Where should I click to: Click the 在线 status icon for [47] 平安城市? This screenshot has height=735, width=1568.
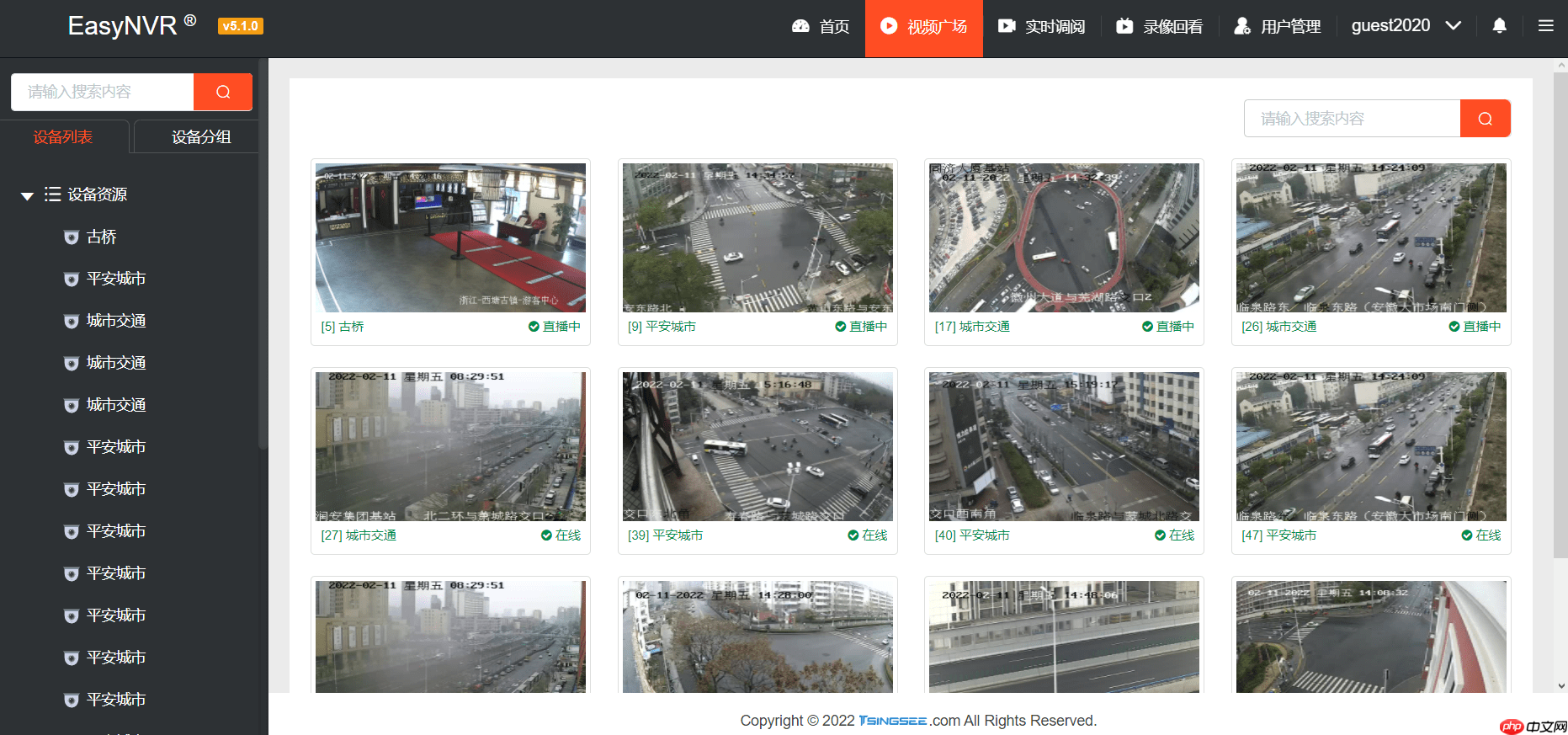(1467, 535)
